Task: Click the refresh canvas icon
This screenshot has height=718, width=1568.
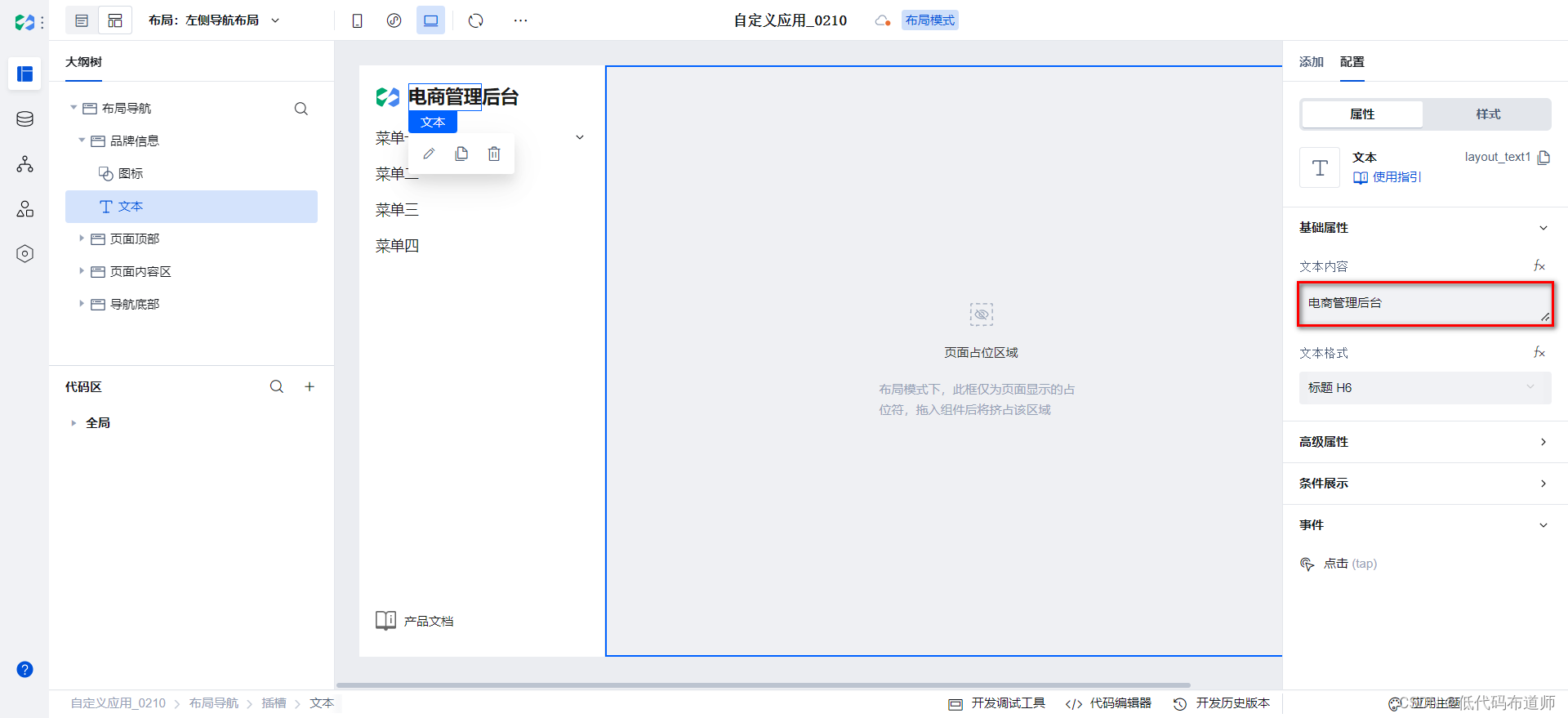Action: pyautogui.click(x=476, y=20)
